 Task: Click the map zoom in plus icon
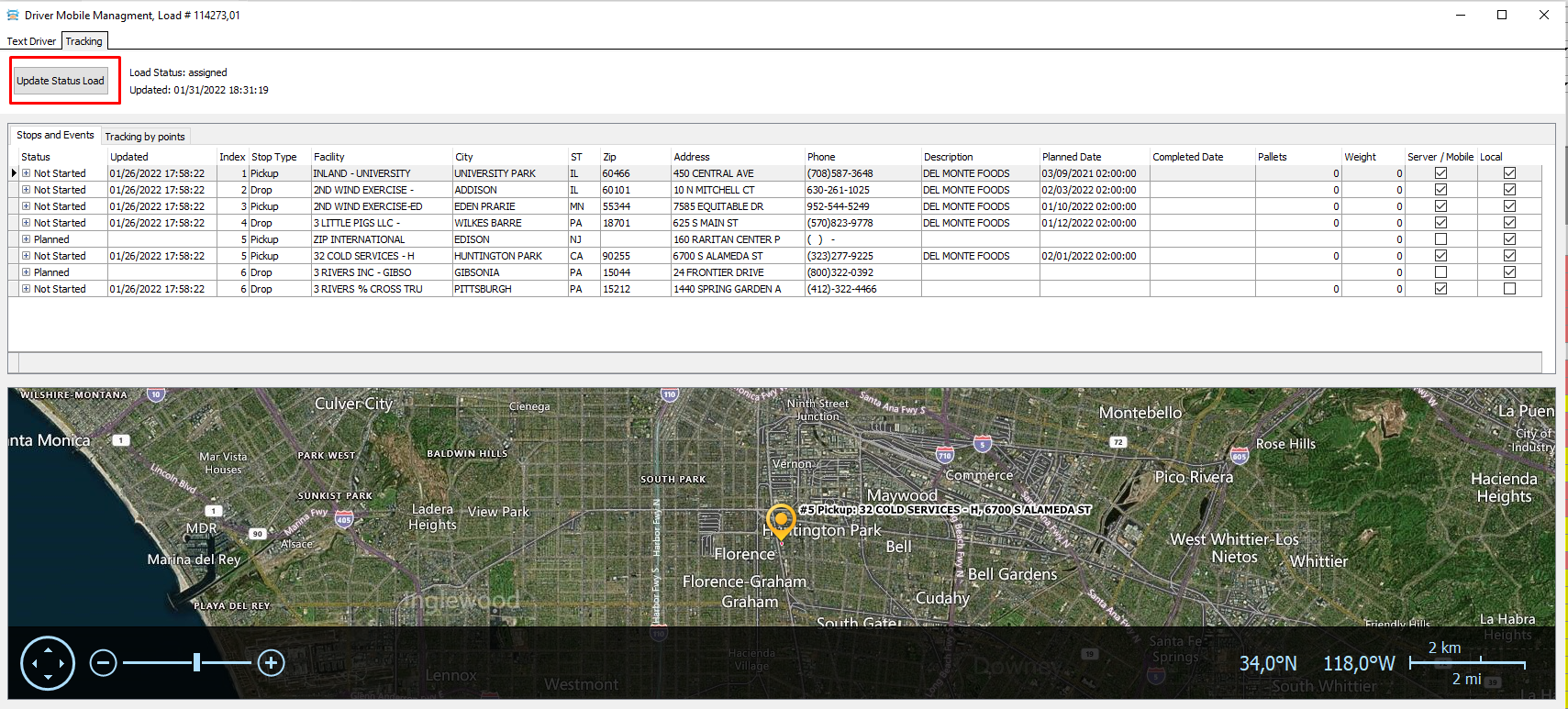tap(271, 662)
